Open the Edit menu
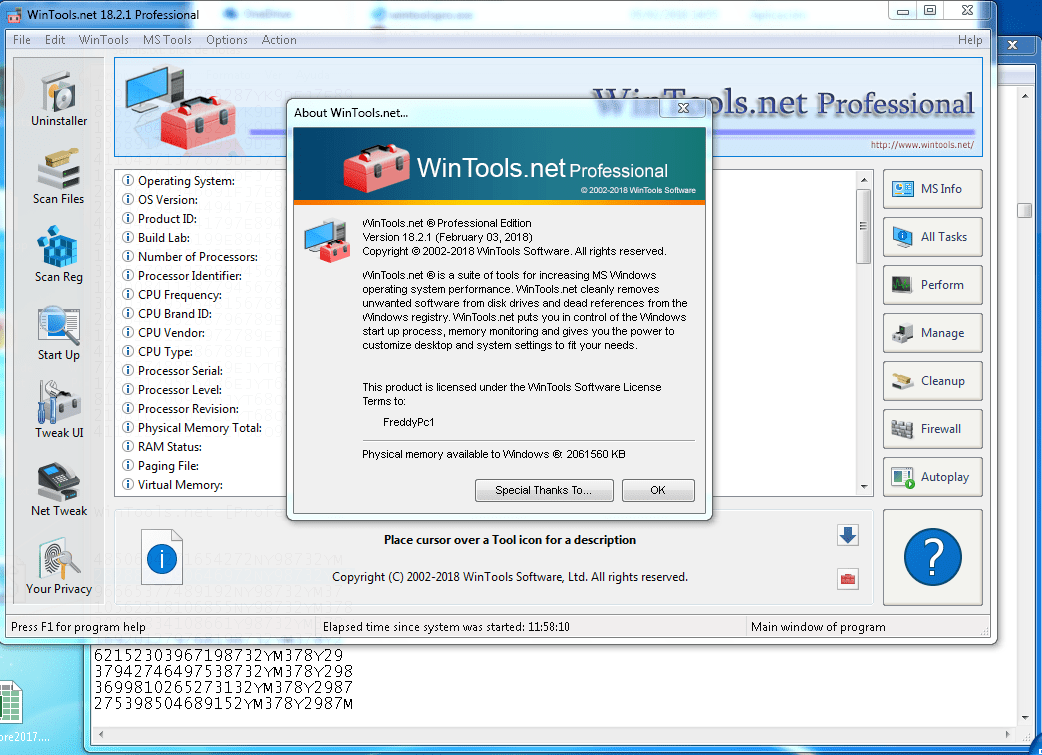 55,40
